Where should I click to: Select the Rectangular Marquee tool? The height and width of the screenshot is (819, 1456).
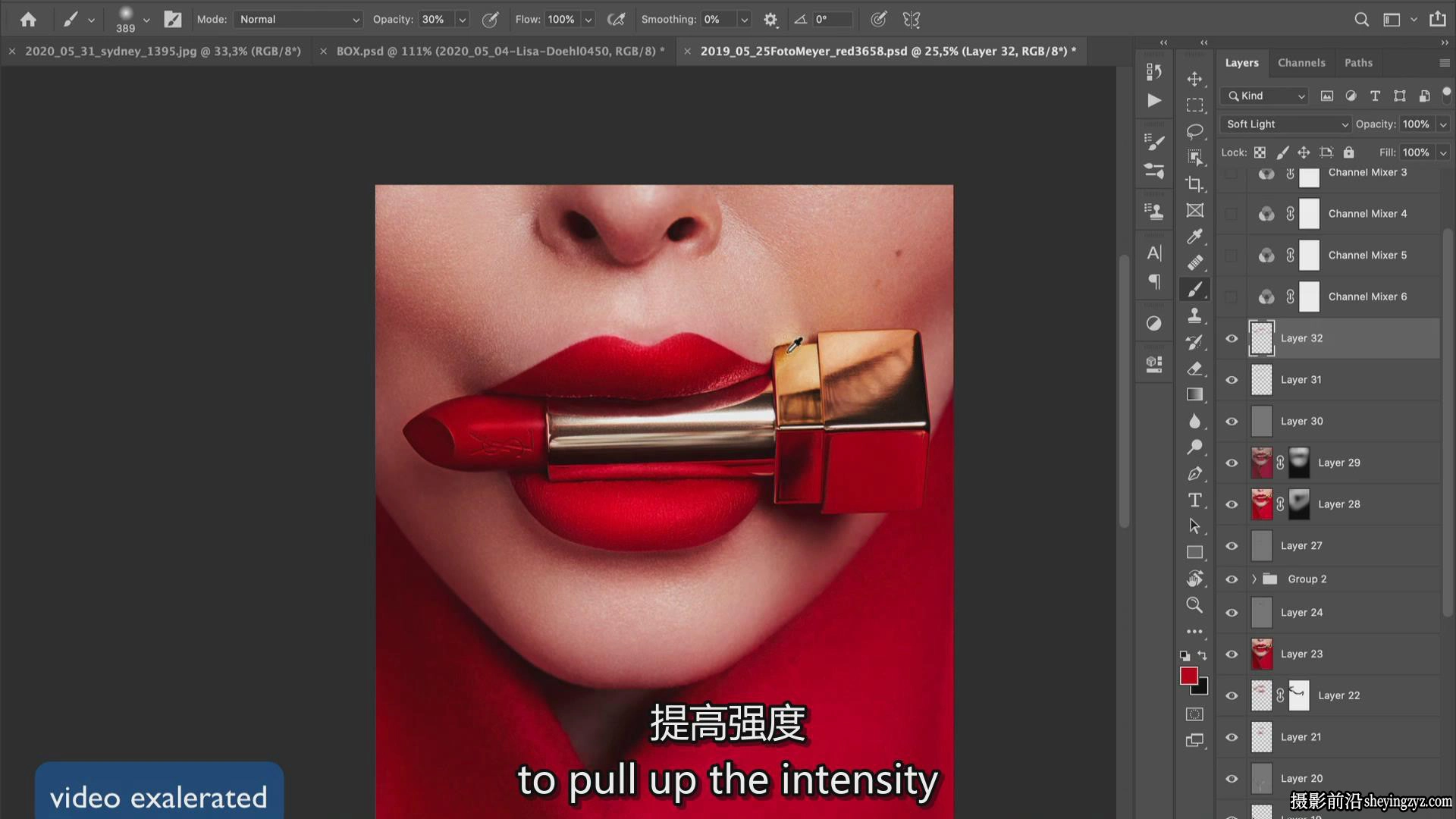[x=1194, y=105]
